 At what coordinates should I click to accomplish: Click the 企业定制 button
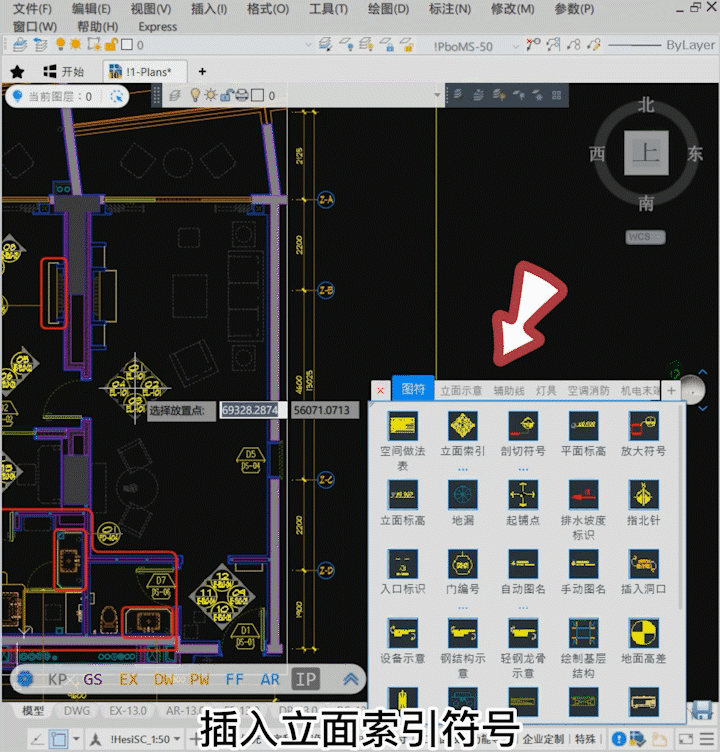pyautogui.click(x=543, y=739)
